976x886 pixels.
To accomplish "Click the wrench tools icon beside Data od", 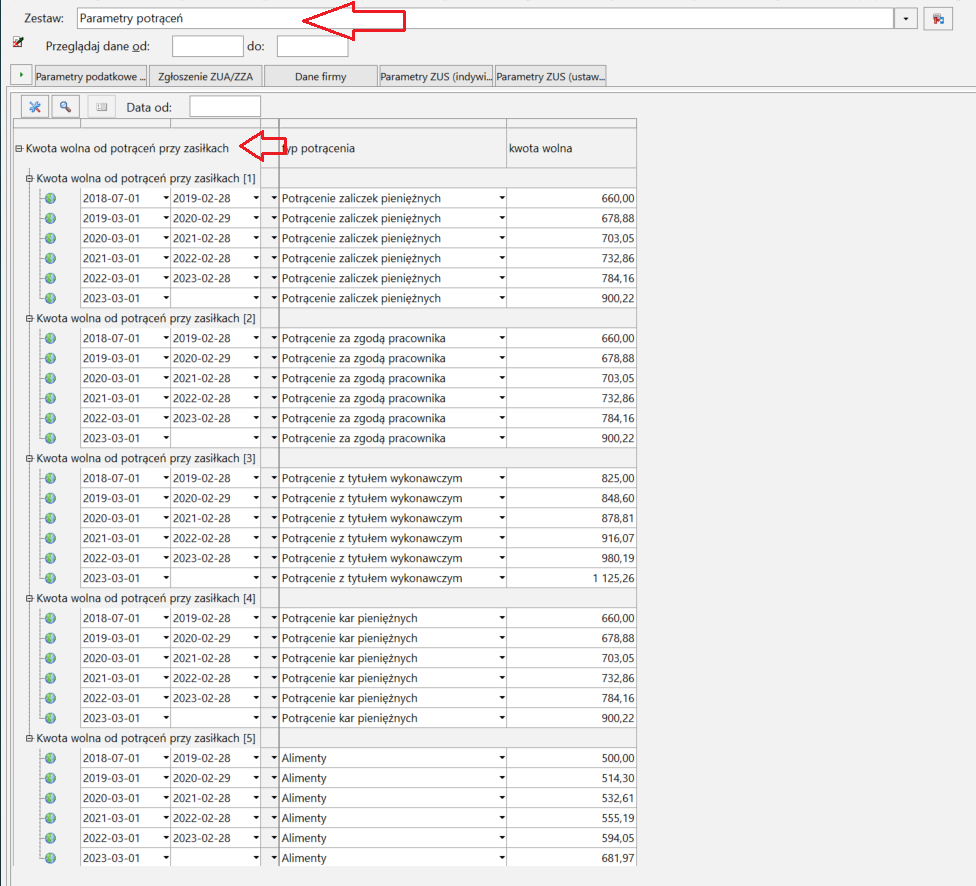I will point(35,107).
